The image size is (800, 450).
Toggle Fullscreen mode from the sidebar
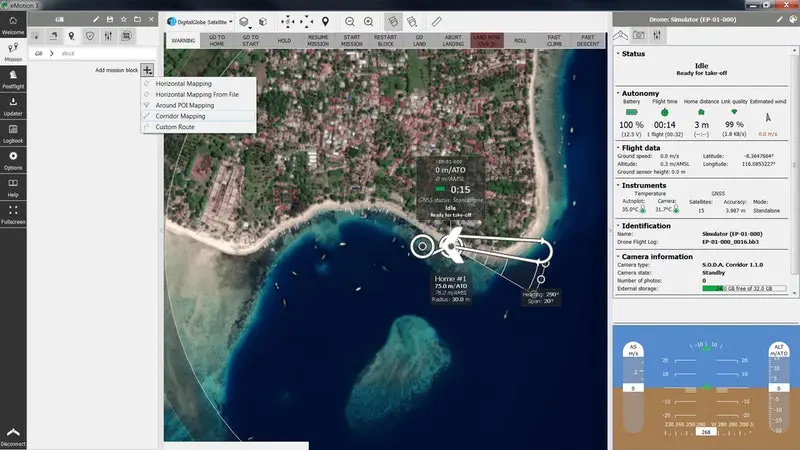pyautogui.click(x=13, y=213)
